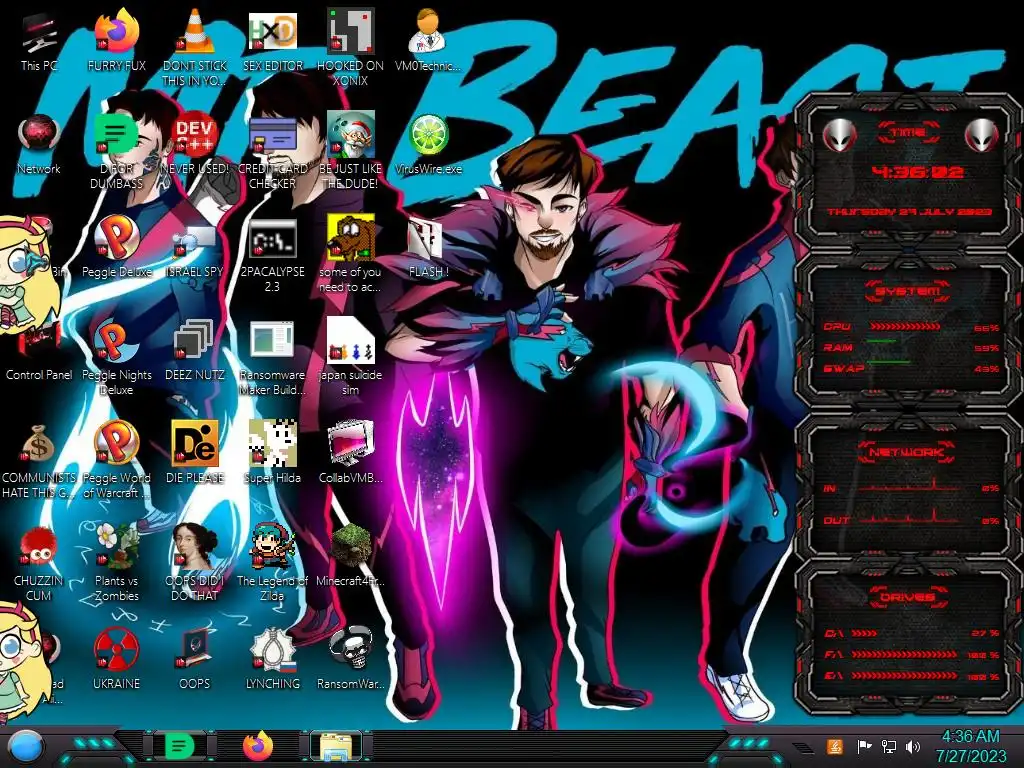1024x768 pixels.
Task: Open the LYNCHING shortcut
Action: pyautogui.click(x=272, y=658)
